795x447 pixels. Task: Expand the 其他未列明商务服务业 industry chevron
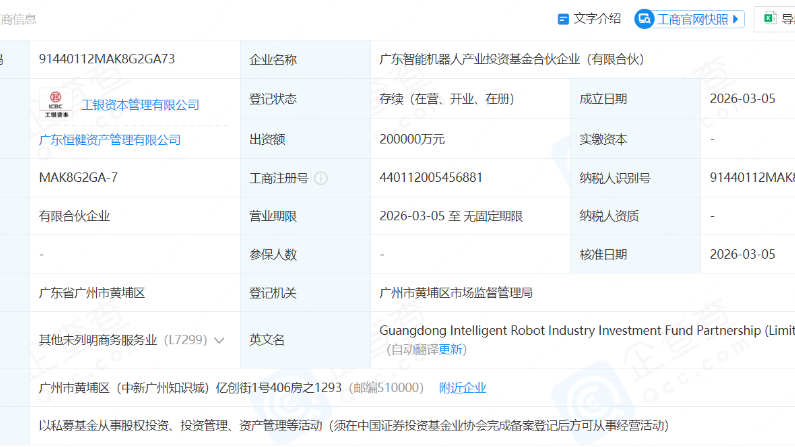pos(219,340)
